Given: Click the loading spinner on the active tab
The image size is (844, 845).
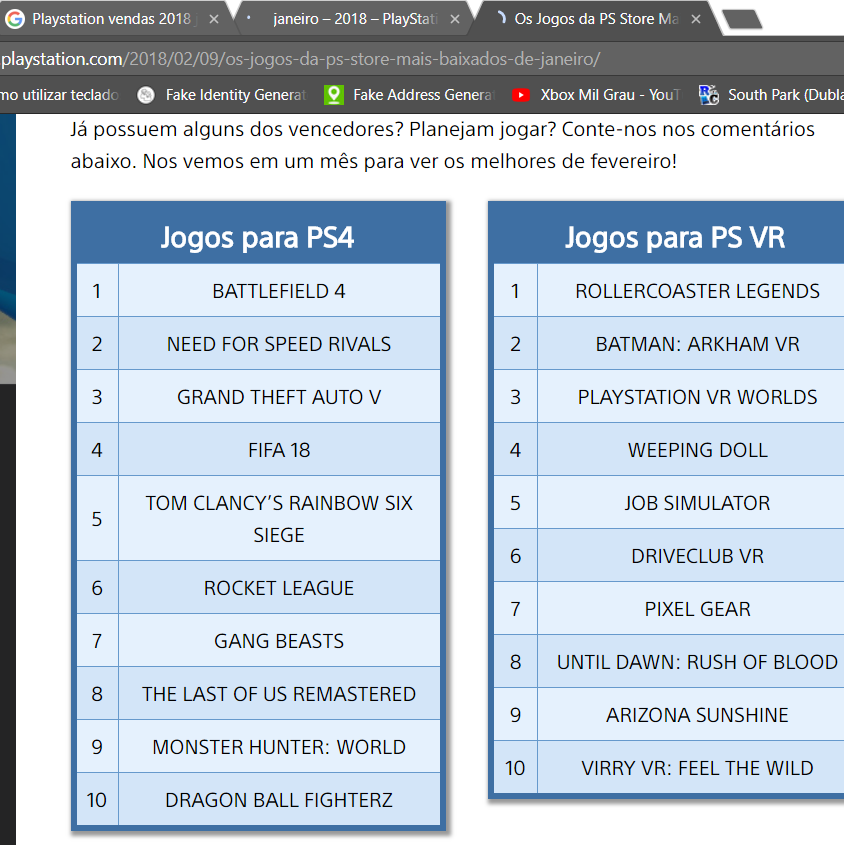Looking at the screenshot, I should [501, 19].
